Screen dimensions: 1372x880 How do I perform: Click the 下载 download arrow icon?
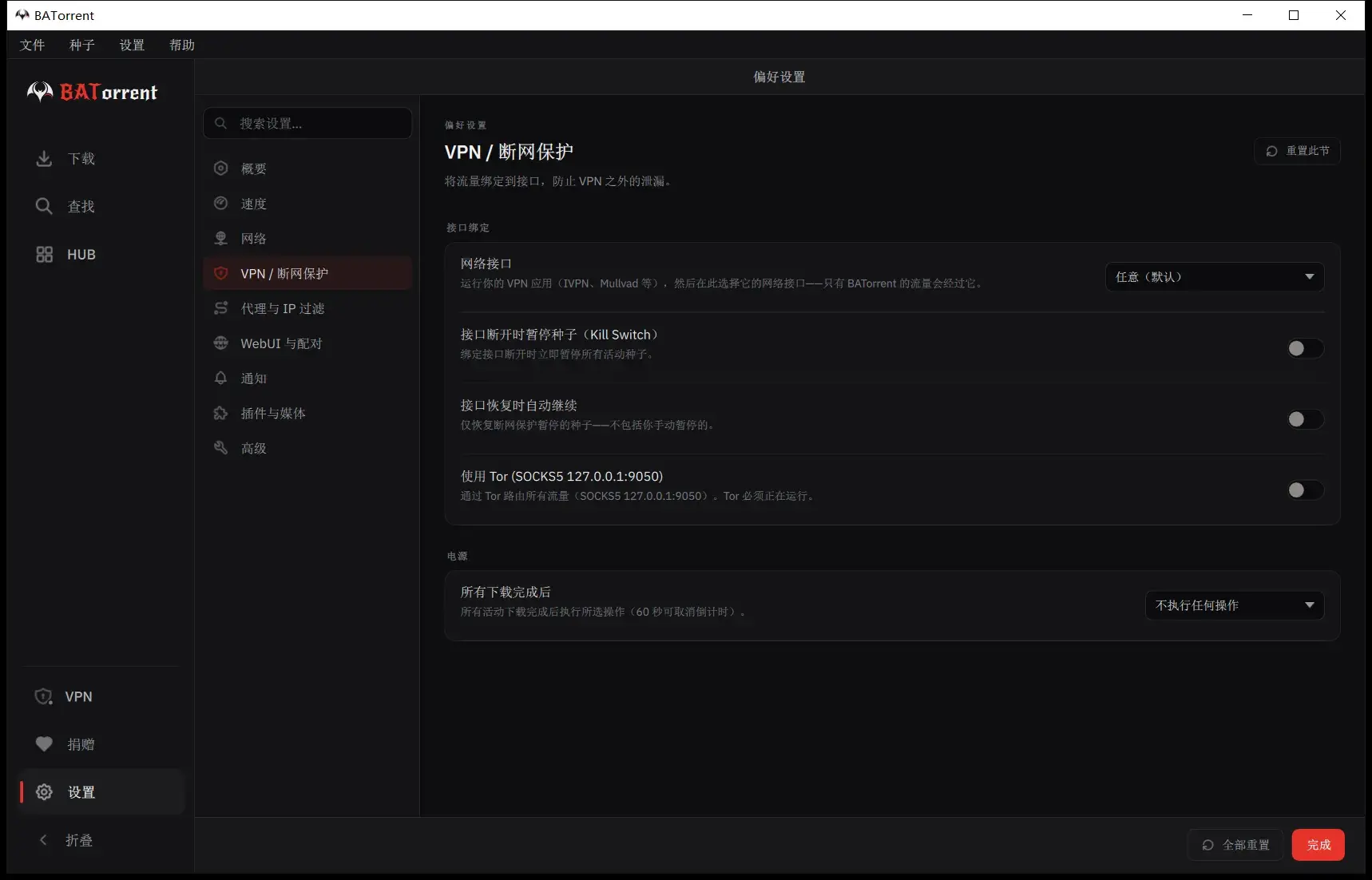pyautogui.click(x=45, y=159)
